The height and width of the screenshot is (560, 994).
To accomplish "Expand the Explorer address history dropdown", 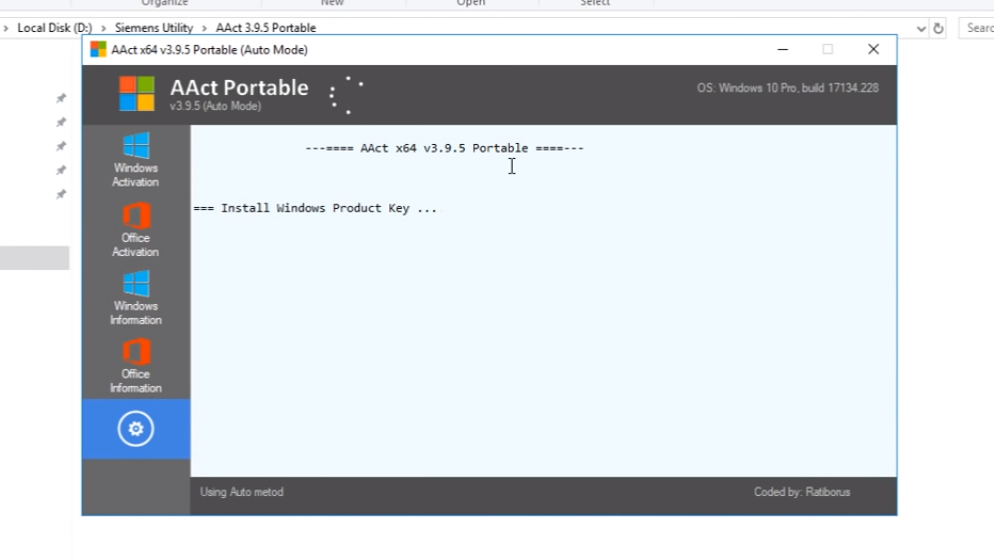I will (921, 29).
